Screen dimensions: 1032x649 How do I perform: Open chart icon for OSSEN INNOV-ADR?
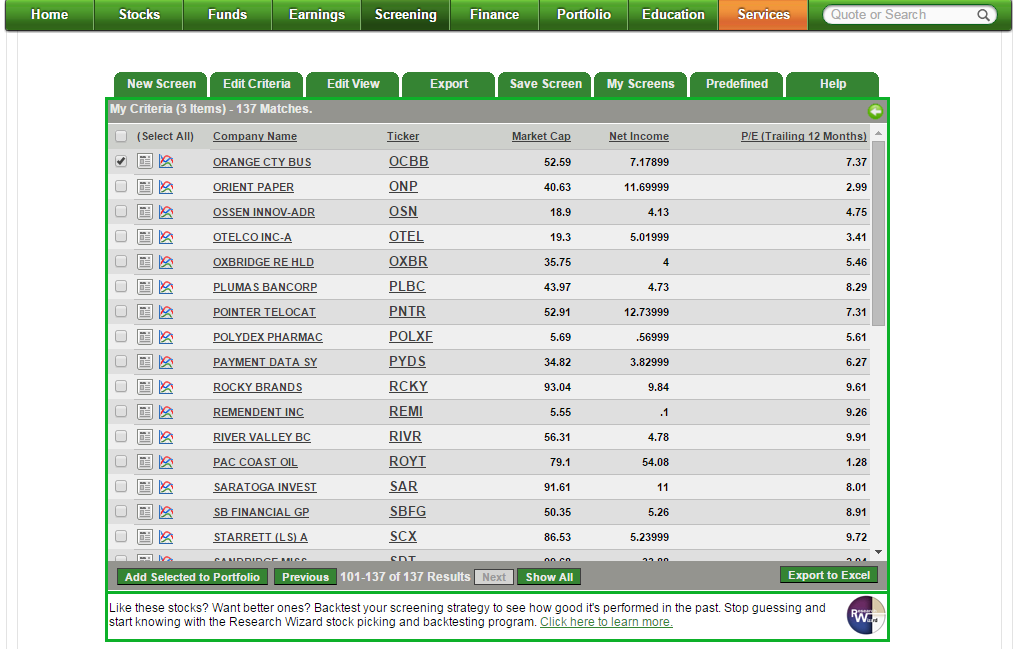click(166, 211)
